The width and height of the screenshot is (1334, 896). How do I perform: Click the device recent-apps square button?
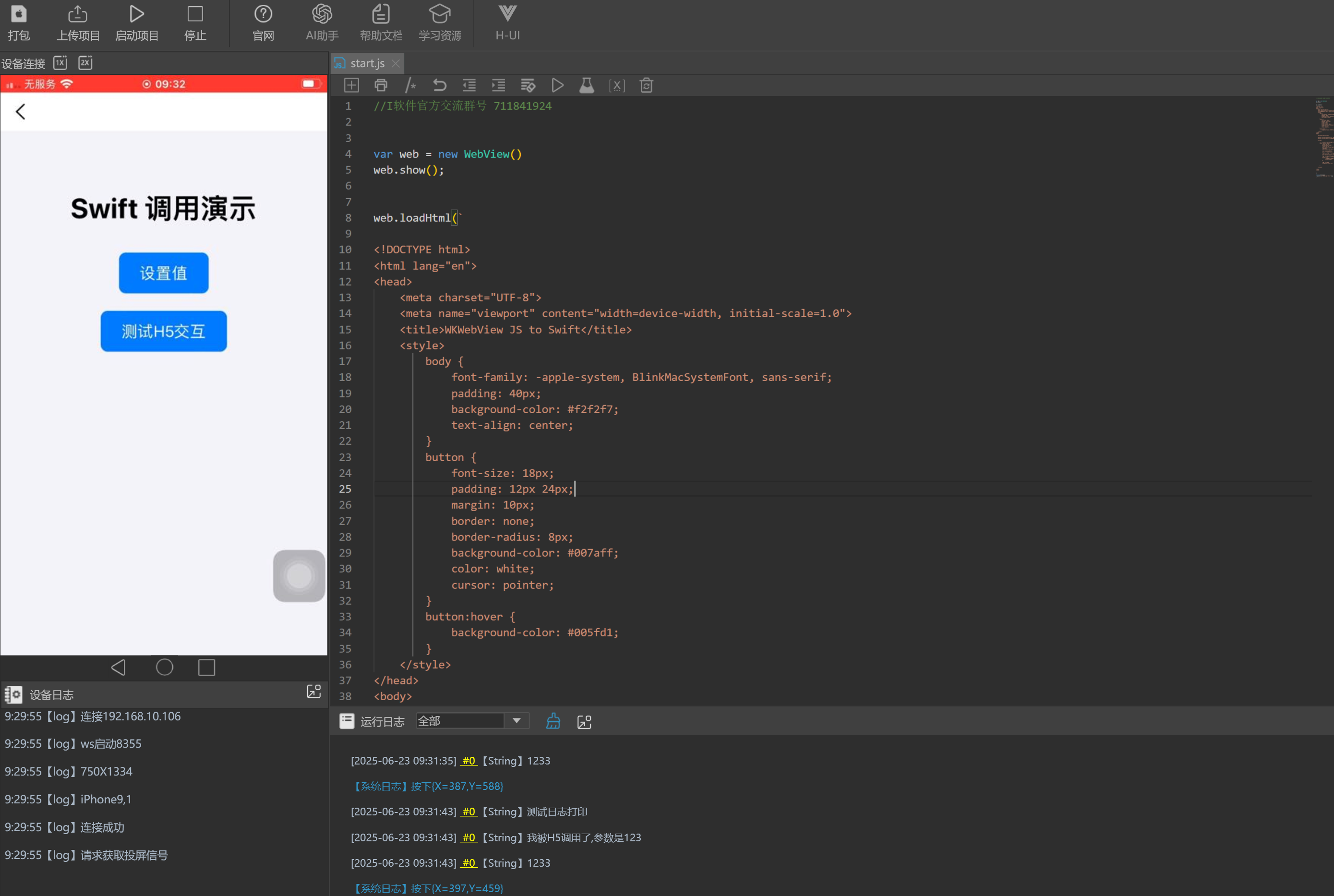pyautogui.click(x=206, y=668)
